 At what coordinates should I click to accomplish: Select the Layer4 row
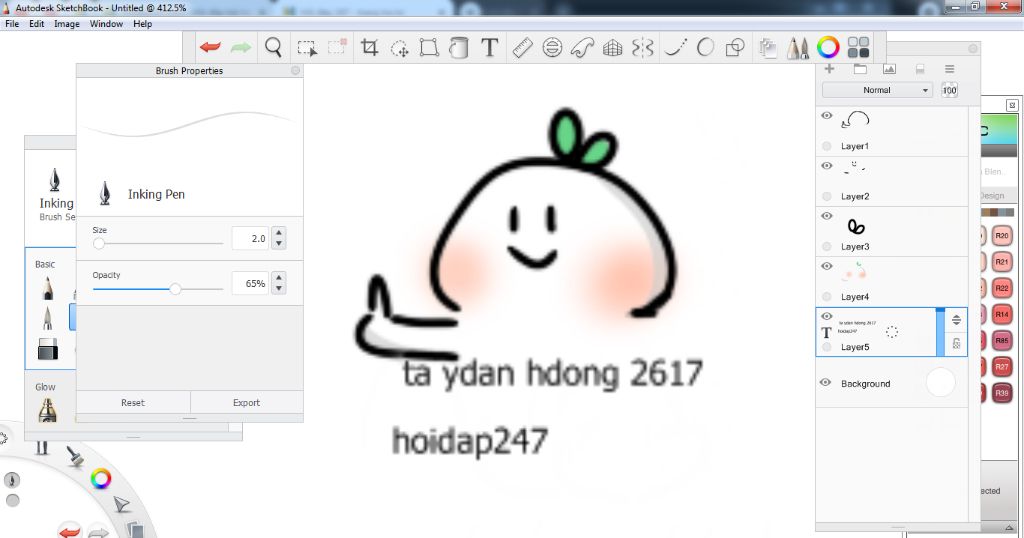tap(891, 281)
